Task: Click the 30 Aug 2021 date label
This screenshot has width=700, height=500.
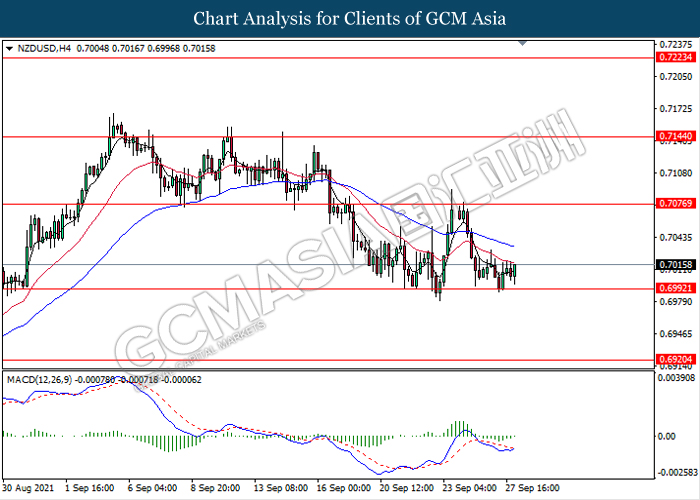Action: (28, 488)
